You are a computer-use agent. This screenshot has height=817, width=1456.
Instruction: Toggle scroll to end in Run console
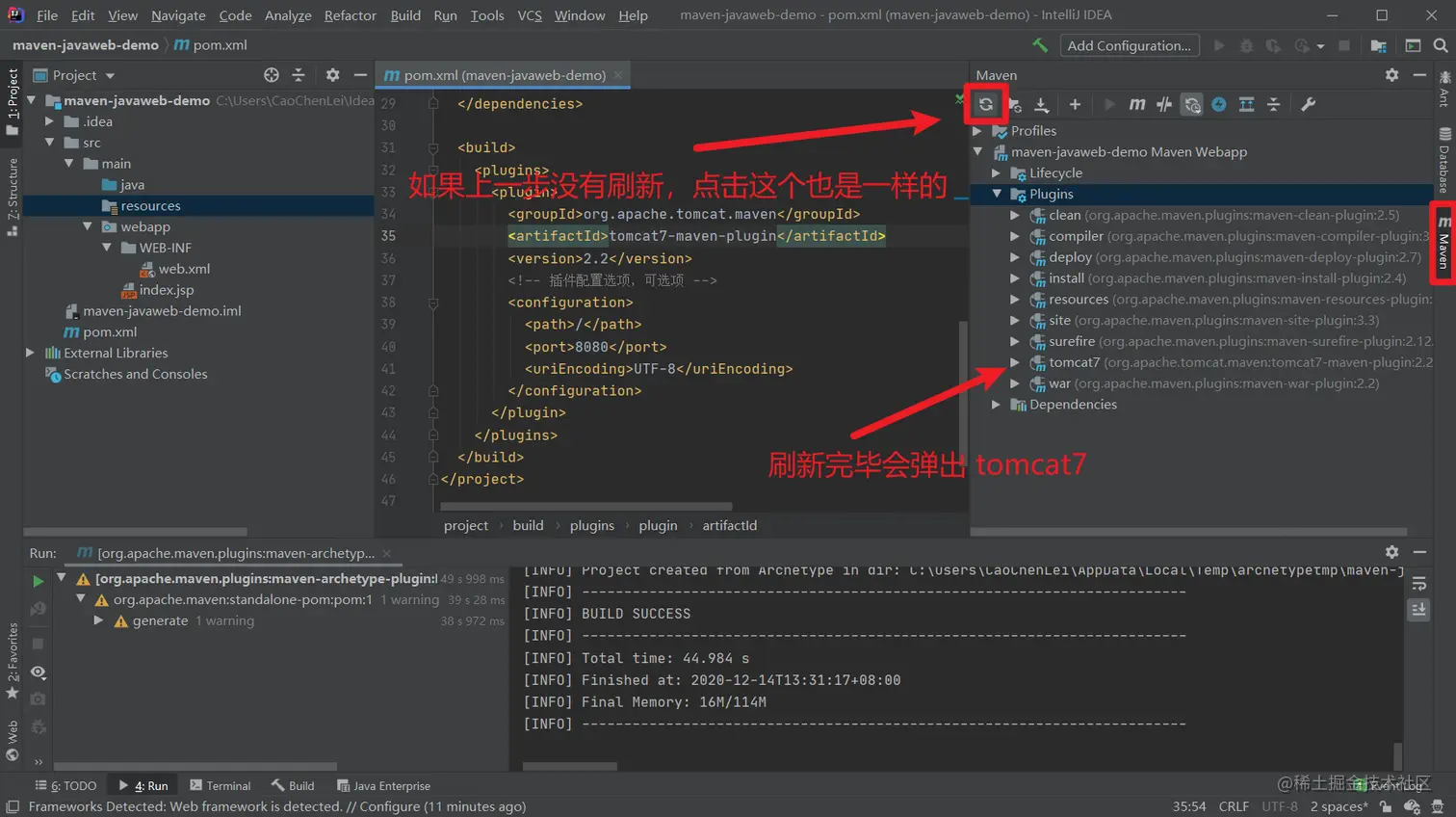pos(1418,609)
